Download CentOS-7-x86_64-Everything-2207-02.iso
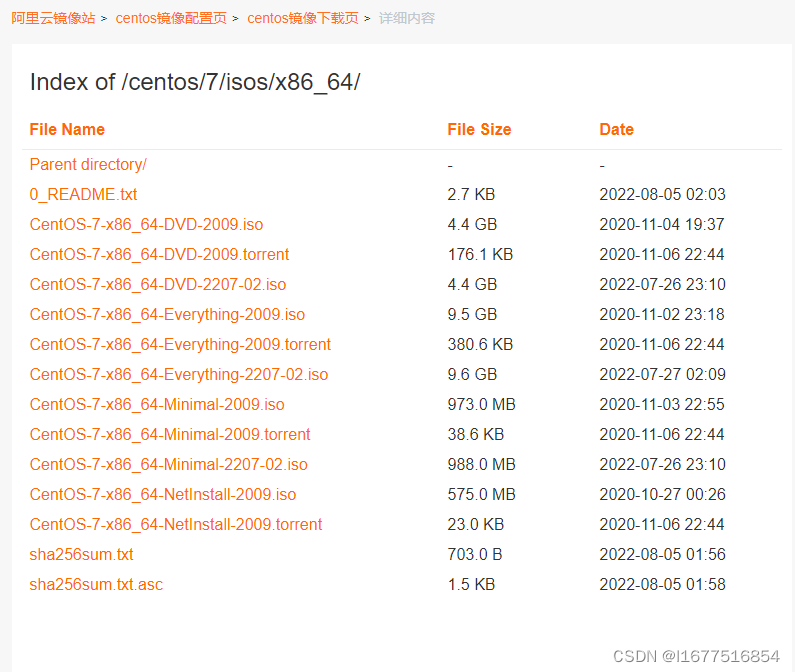This screenshot has width=795, height=672. 179,374
